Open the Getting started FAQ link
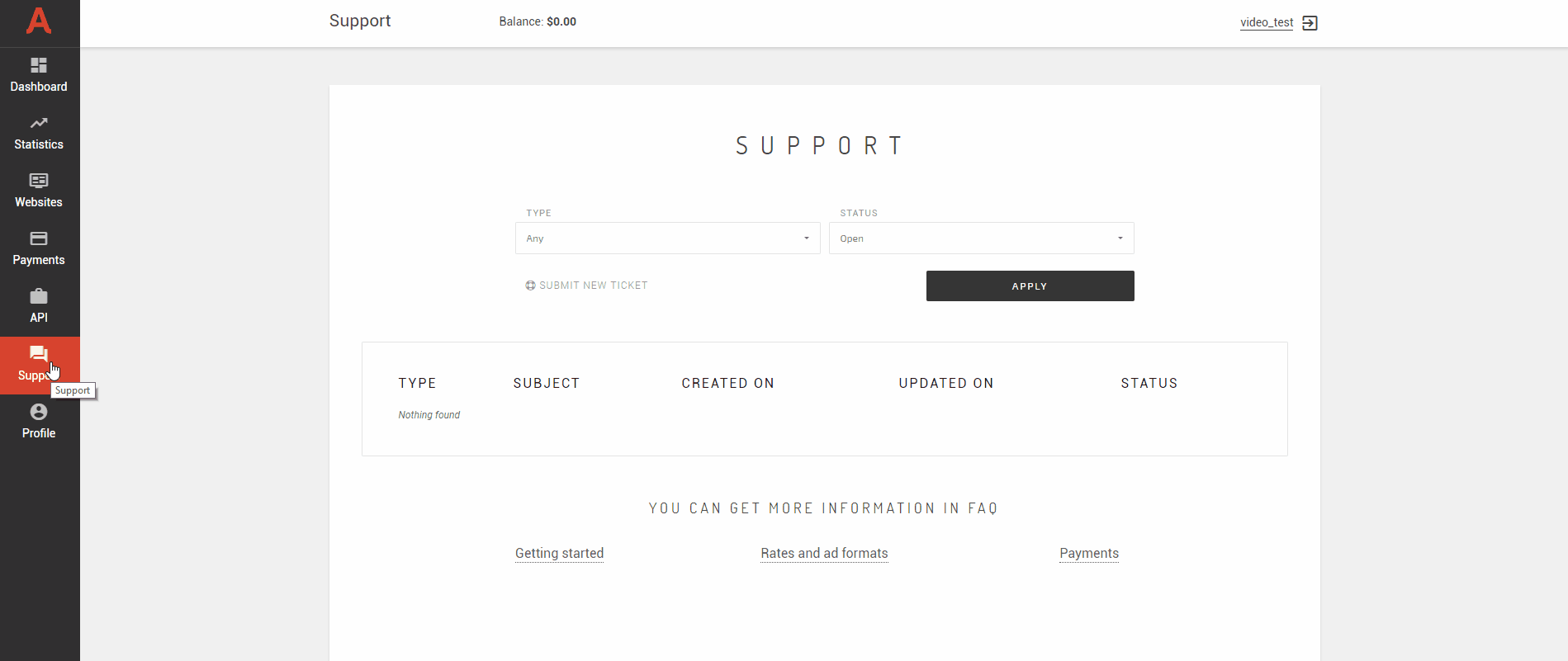Image resolution: width=1568 pixels, height=661 pixels. [559, 553]
